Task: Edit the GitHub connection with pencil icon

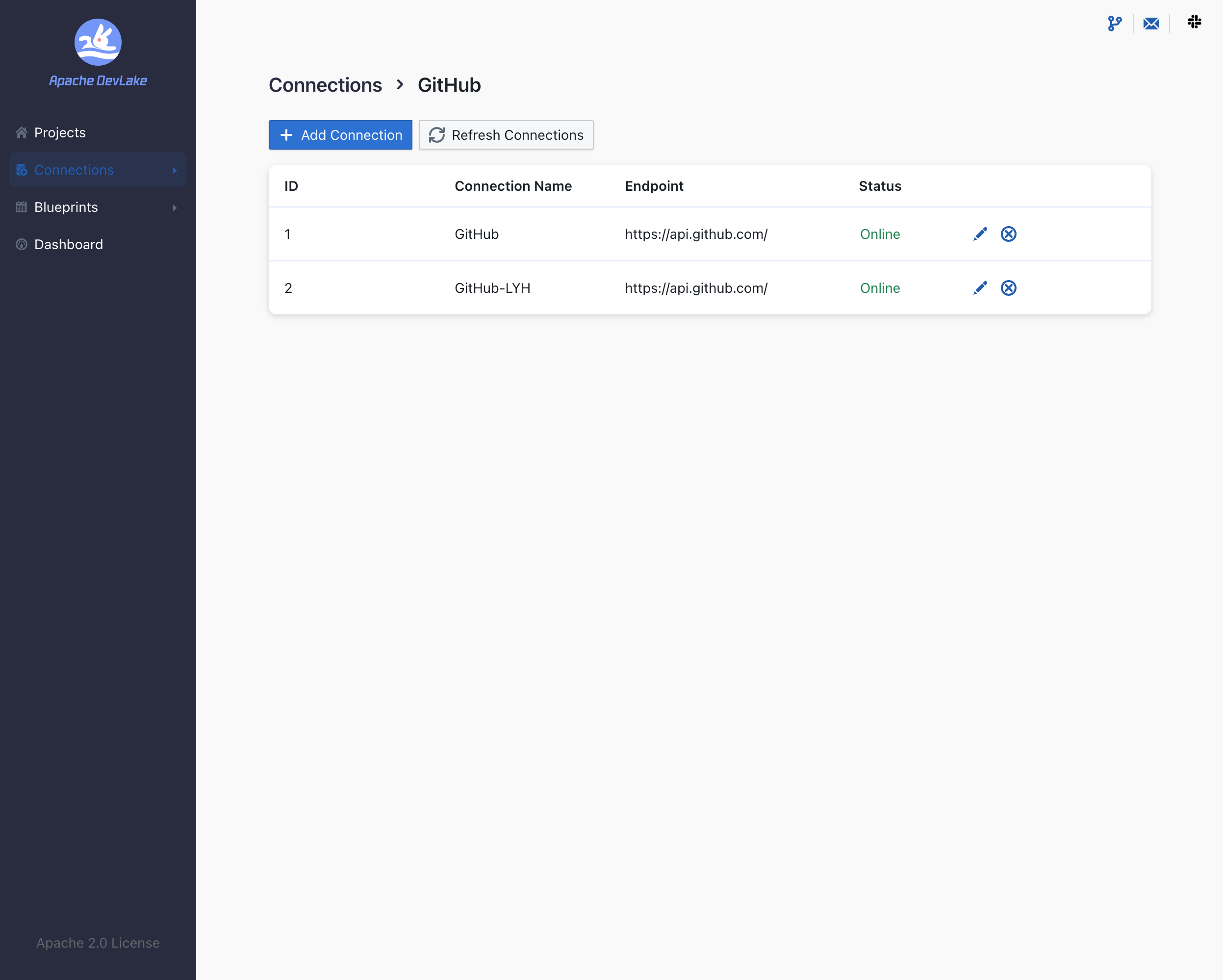Action: click(980, 234)
